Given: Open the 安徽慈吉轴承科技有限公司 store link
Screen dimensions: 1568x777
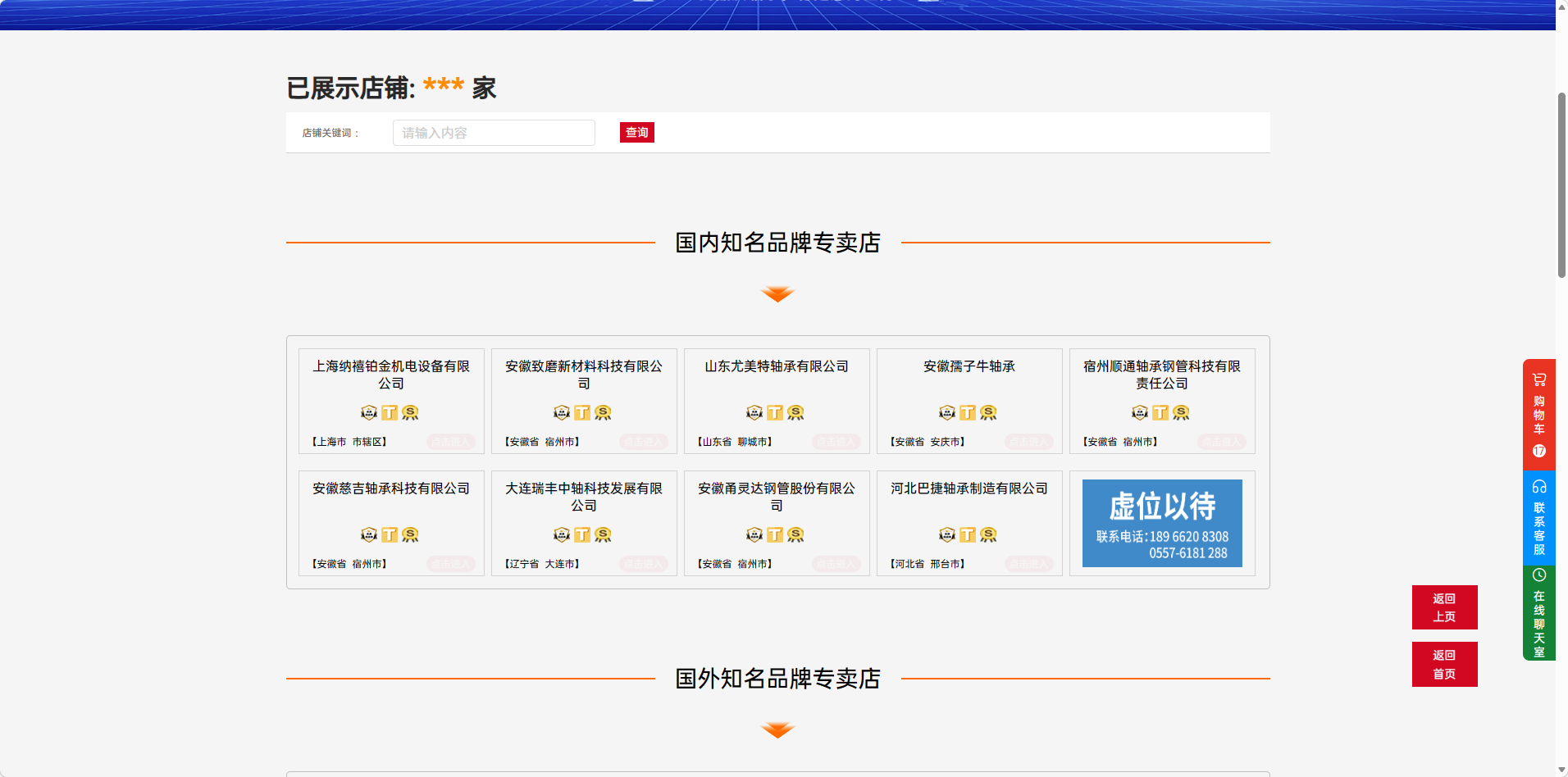Looking at the screenshot, I should (391, 488).
